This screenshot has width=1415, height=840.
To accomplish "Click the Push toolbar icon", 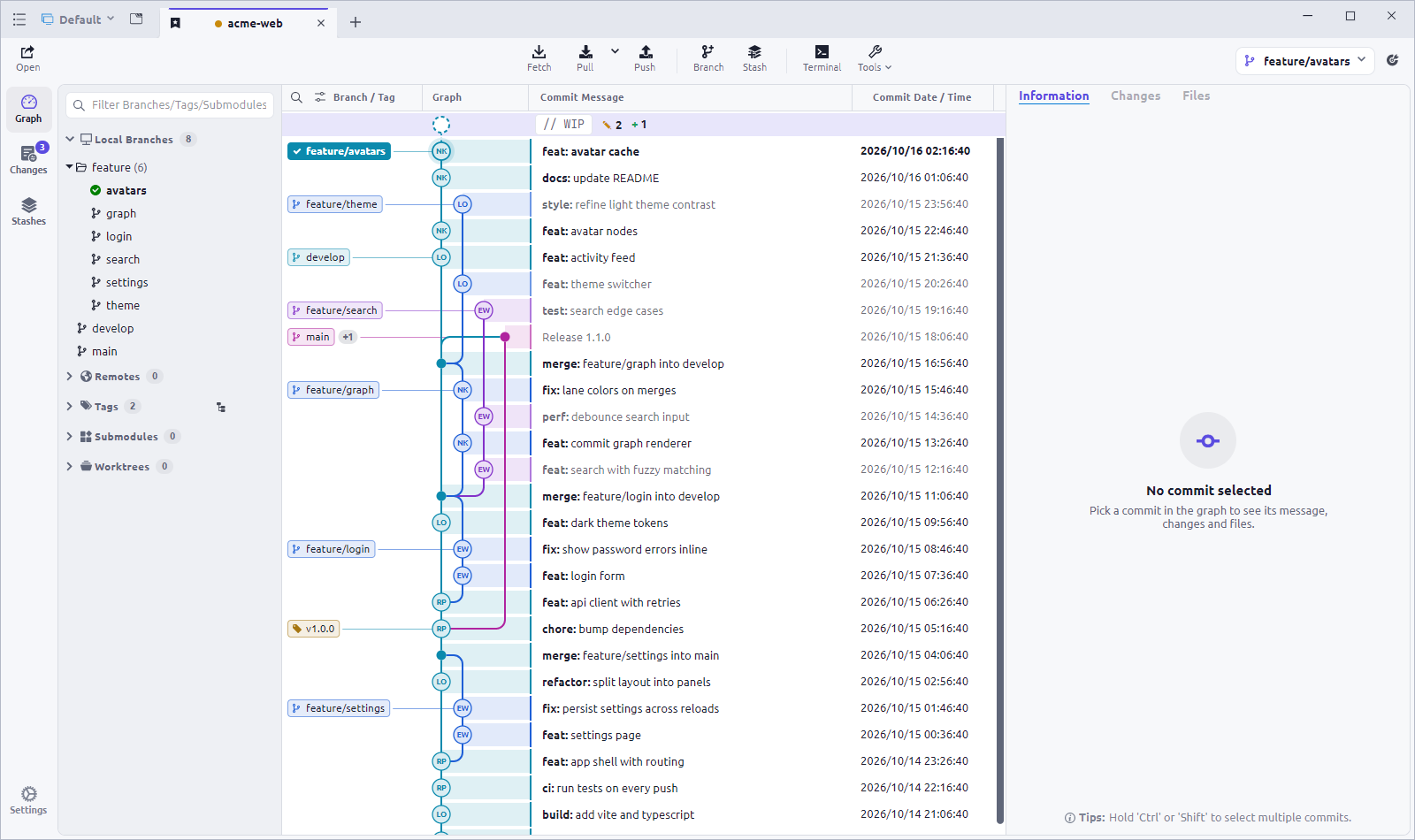I will (645, 58).
